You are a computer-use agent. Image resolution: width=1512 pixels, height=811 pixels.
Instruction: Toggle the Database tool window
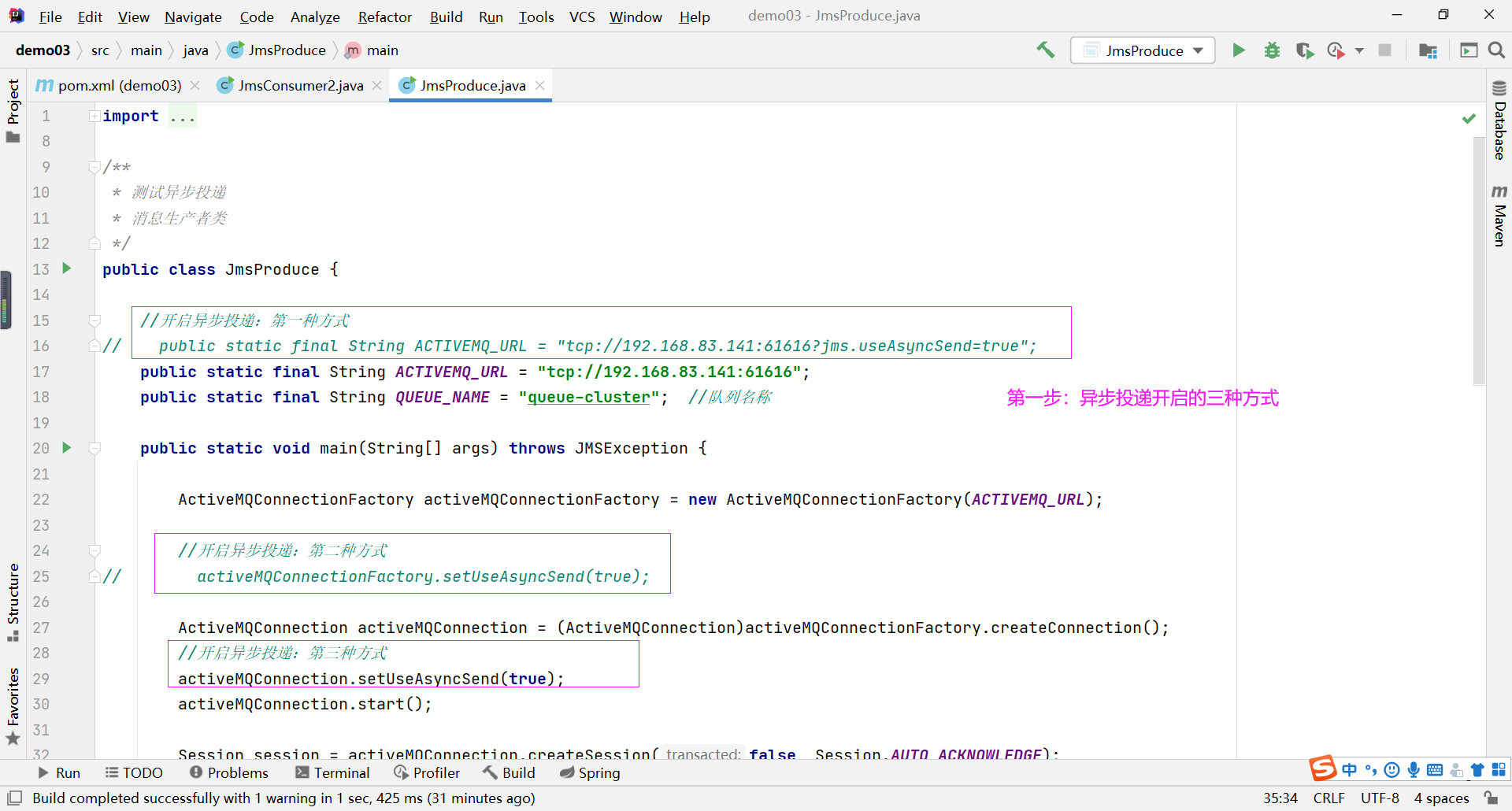[1499, 120]
